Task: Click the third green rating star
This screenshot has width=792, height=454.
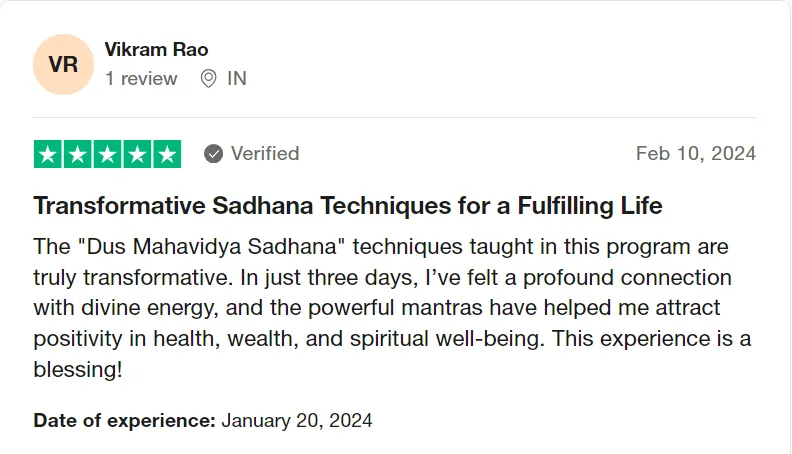Action: 107,154
